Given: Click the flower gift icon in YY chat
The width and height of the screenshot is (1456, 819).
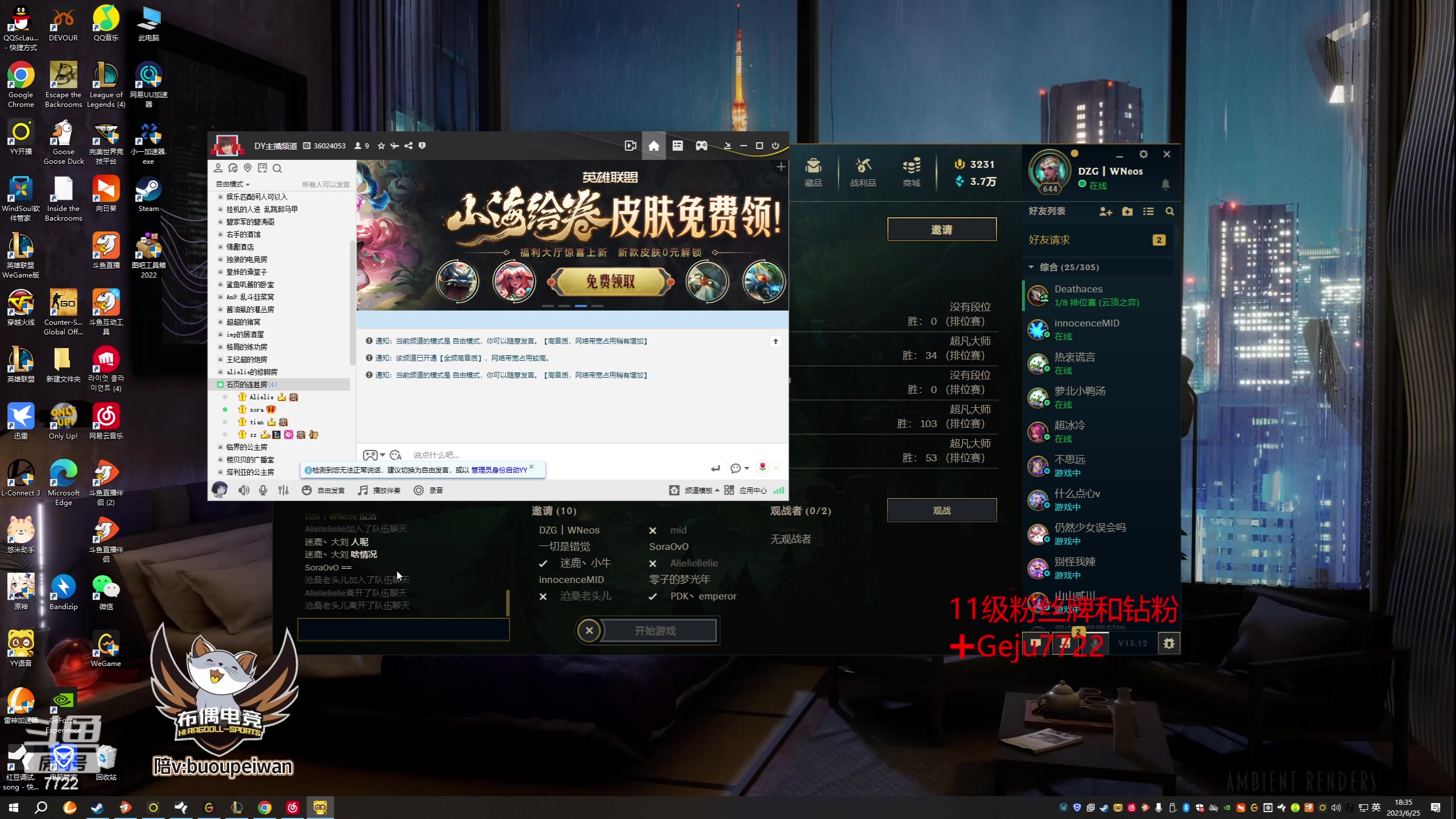Looking at the screenshot, I should point(763,468).
